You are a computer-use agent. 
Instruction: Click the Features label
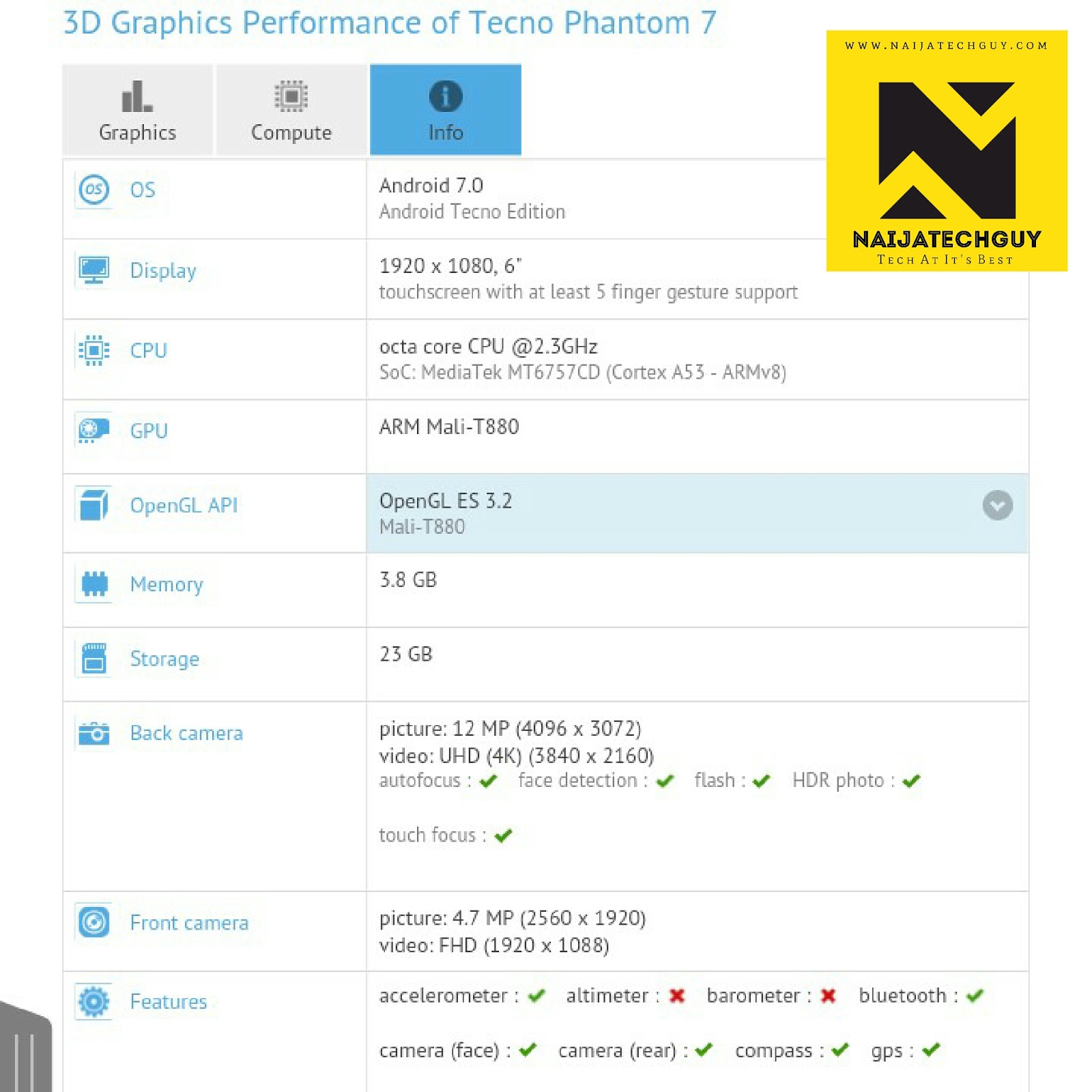coord(169,1002)
